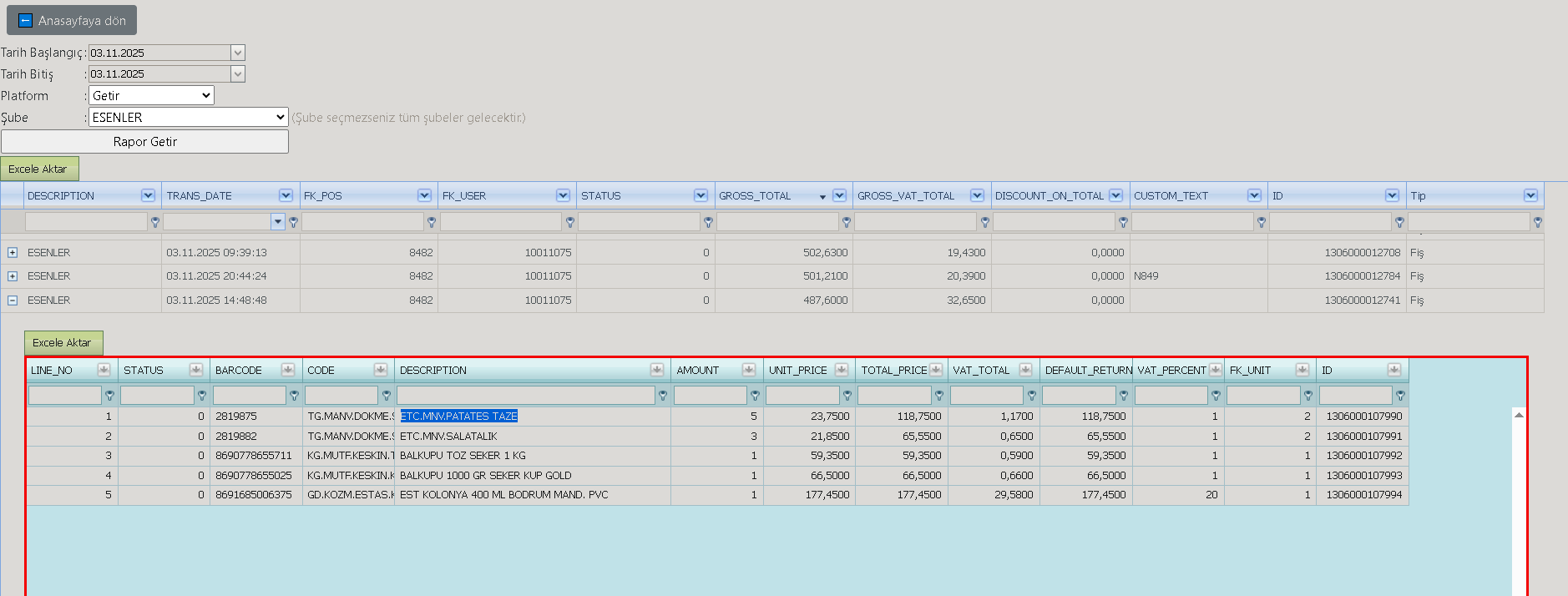This screenshot has width=1568, height=596.
Task: Click the filter funnel icon under BARCODE column
Action: tap(294, 396)
